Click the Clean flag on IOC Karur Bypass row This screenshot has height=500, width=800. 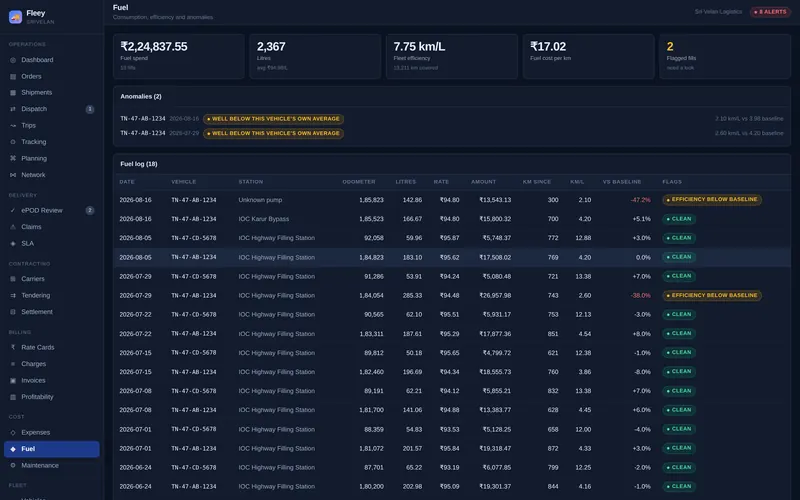point(679,219)
